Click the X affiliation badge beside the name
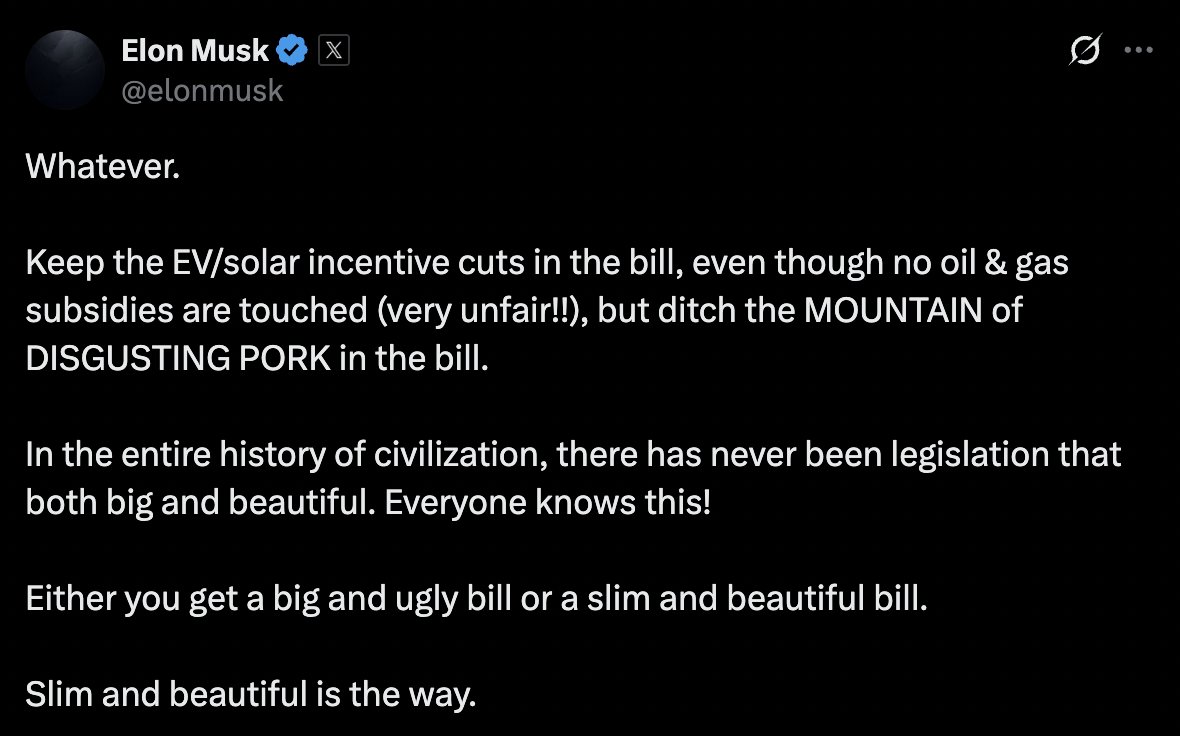This screenshot has height=736, width=1180. tap(333, 50)
